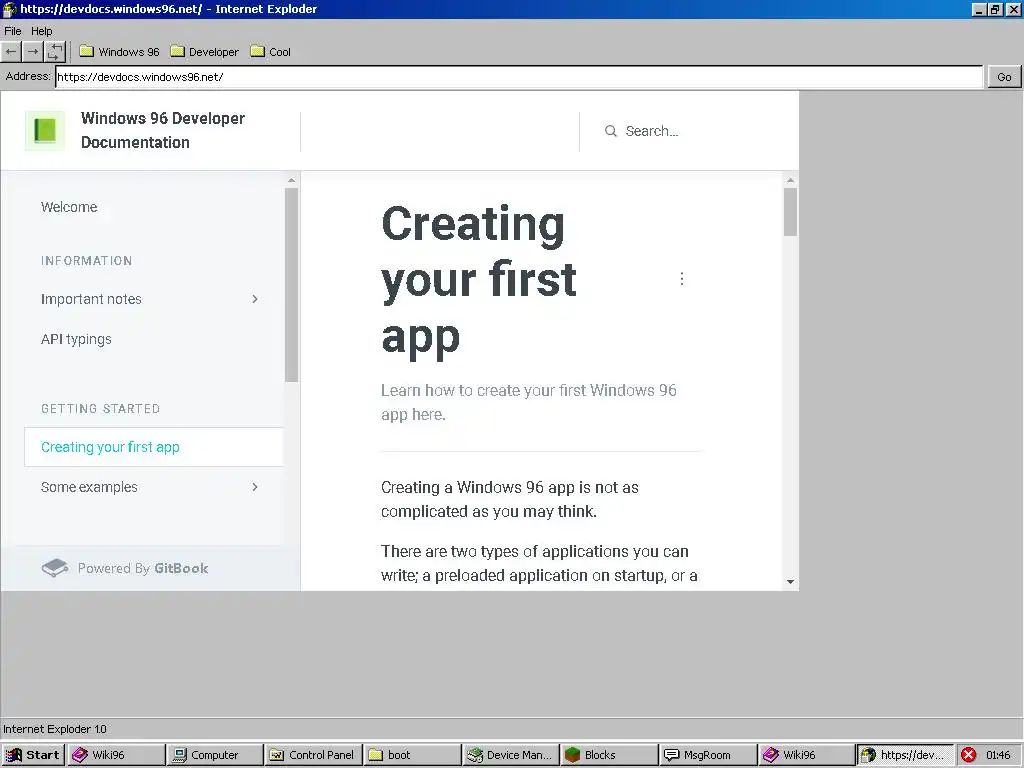
Task: Click the Go button
Action: [x=1004, y=76]
